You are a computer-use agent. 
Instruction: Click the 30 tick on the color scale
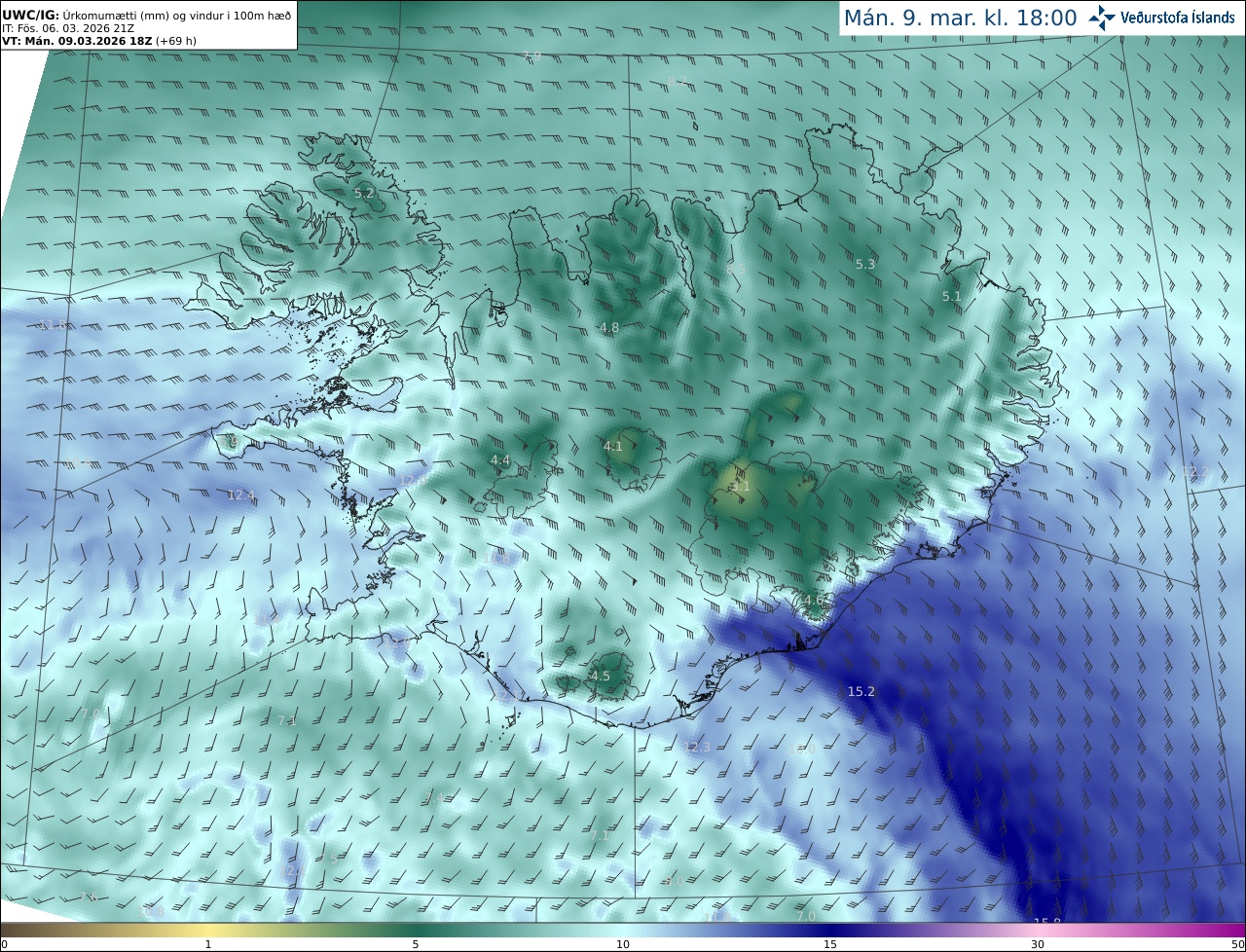(1038, 944)
